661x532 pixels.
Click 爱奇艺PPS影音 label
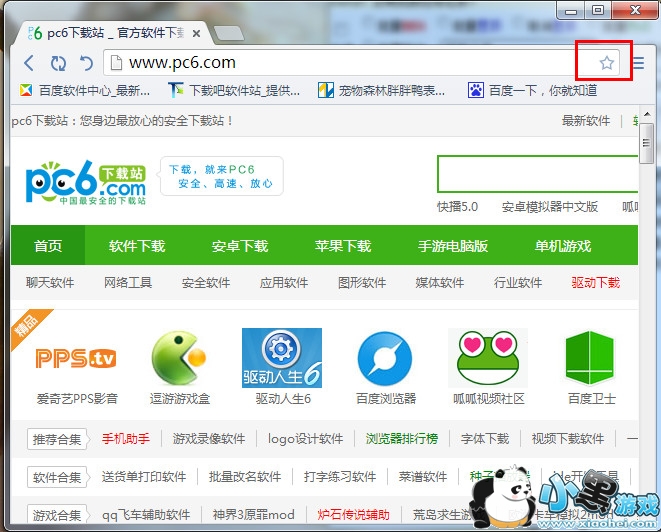[x=77, y=398]
